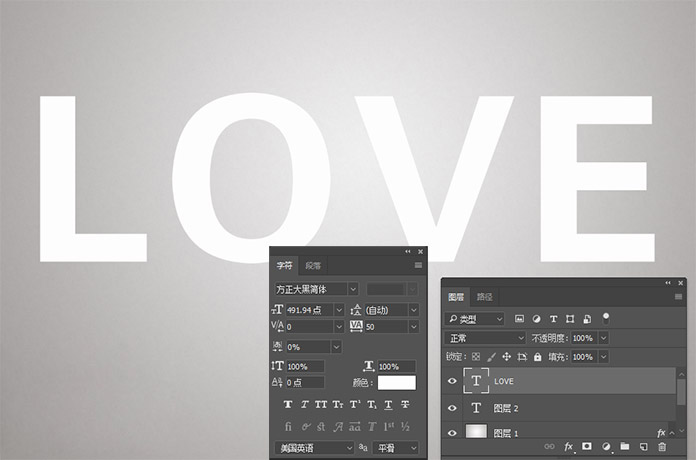
Task: Apply Subscript text style
Action: pyautogui.click(x=372, y=404)
